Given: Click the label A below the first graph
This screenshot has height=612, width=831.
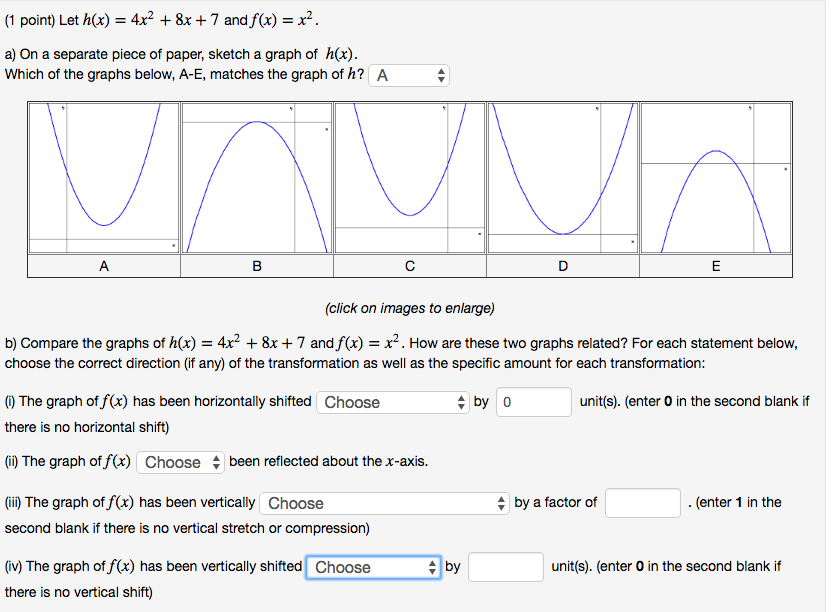Looking at the screenshot, I should [x=103, y=266].
